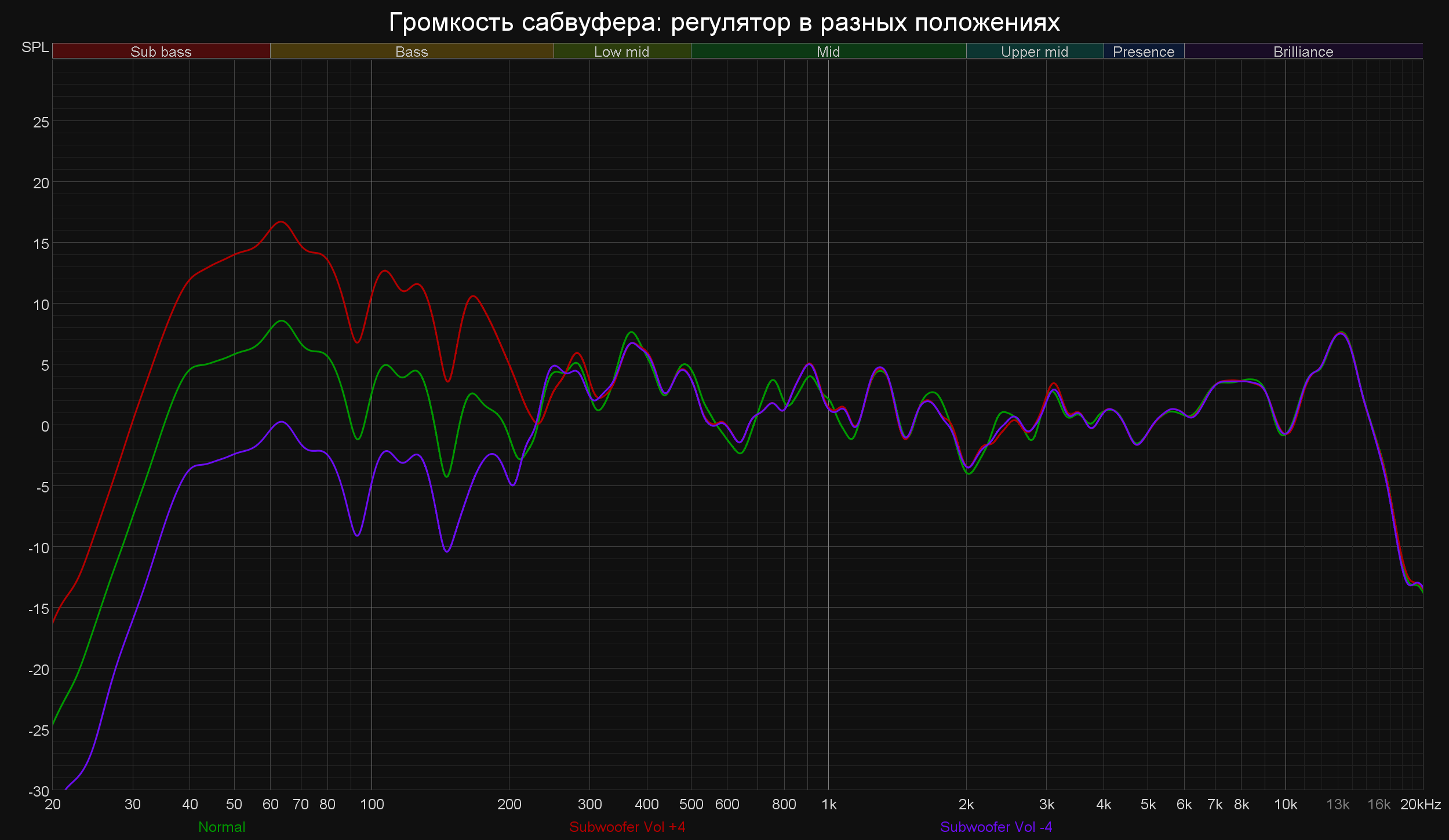The width and height of the screenshot is (1449, 840).
Task: Click the 0 dB axis label
Action: [45, 426]
